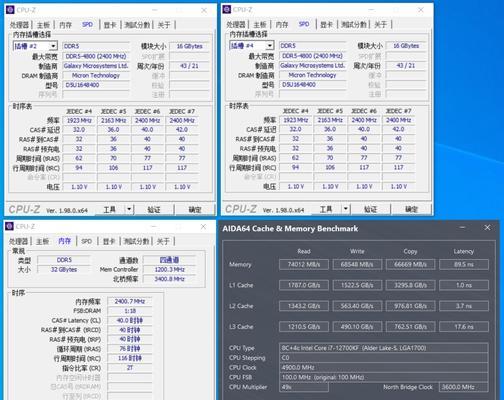Click the 验证 button in slot #2 window

pyautogui.click(x=154, y=210)
